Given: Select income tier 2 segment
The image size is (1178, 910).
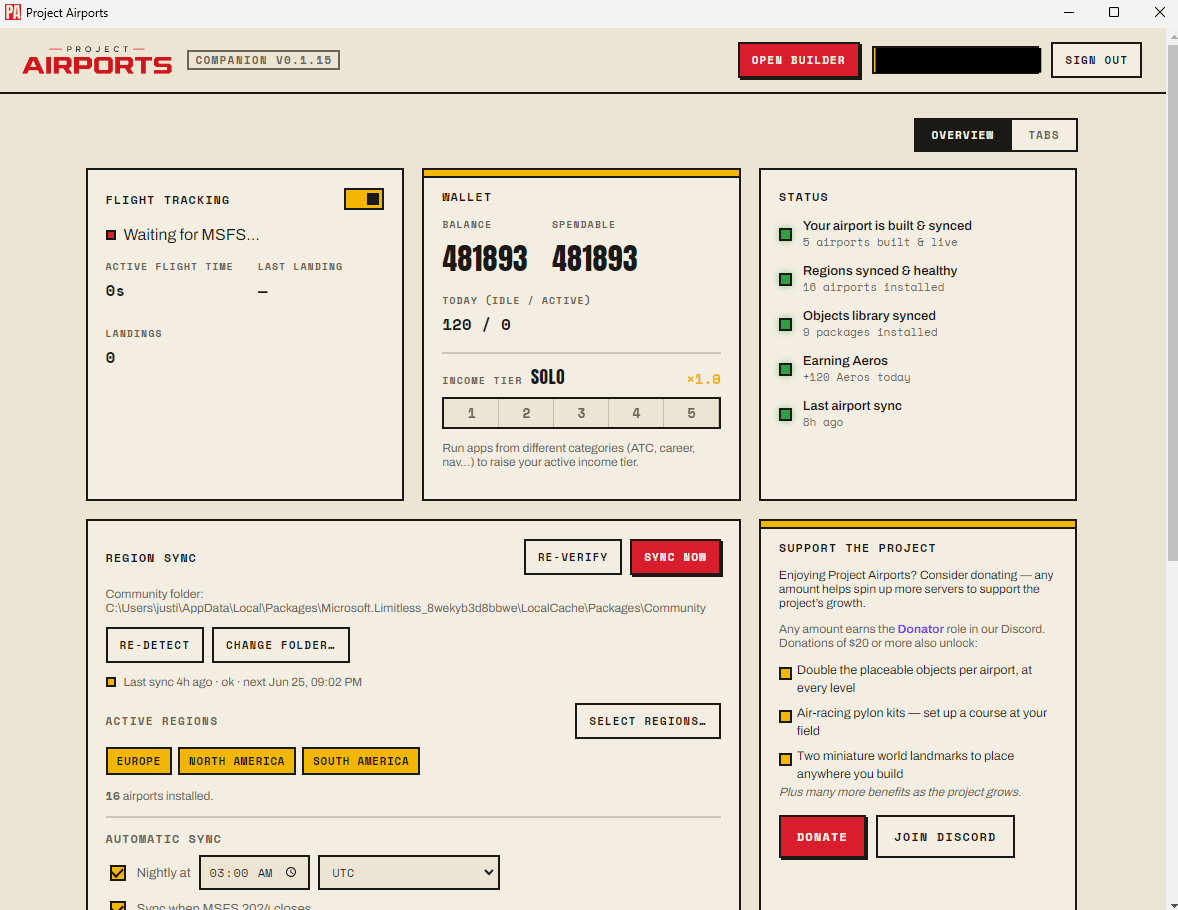Looking at the screenshot, I should pos(526,413).
